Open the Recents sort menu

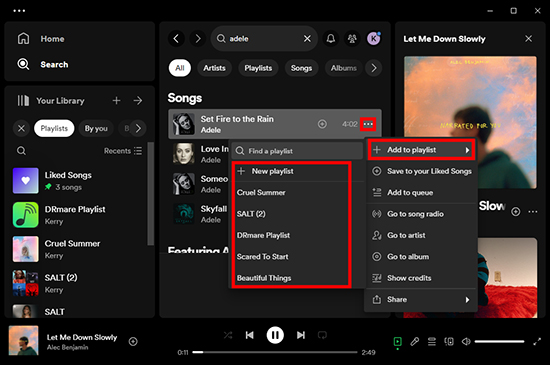[x=123, y=151]
